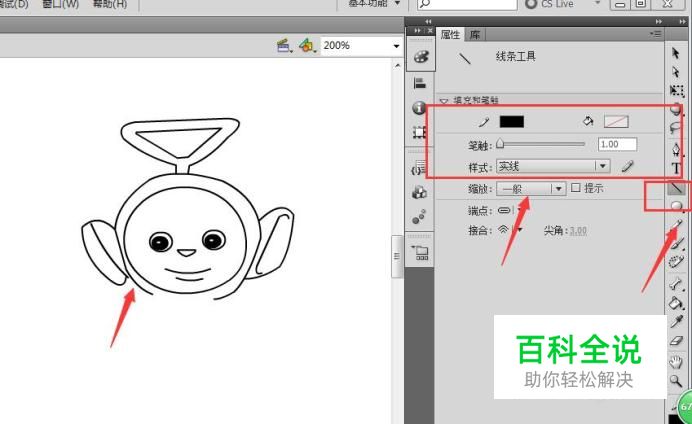Switch to the 属性 tab
This screenshot has height=424, width=692.
450,34
